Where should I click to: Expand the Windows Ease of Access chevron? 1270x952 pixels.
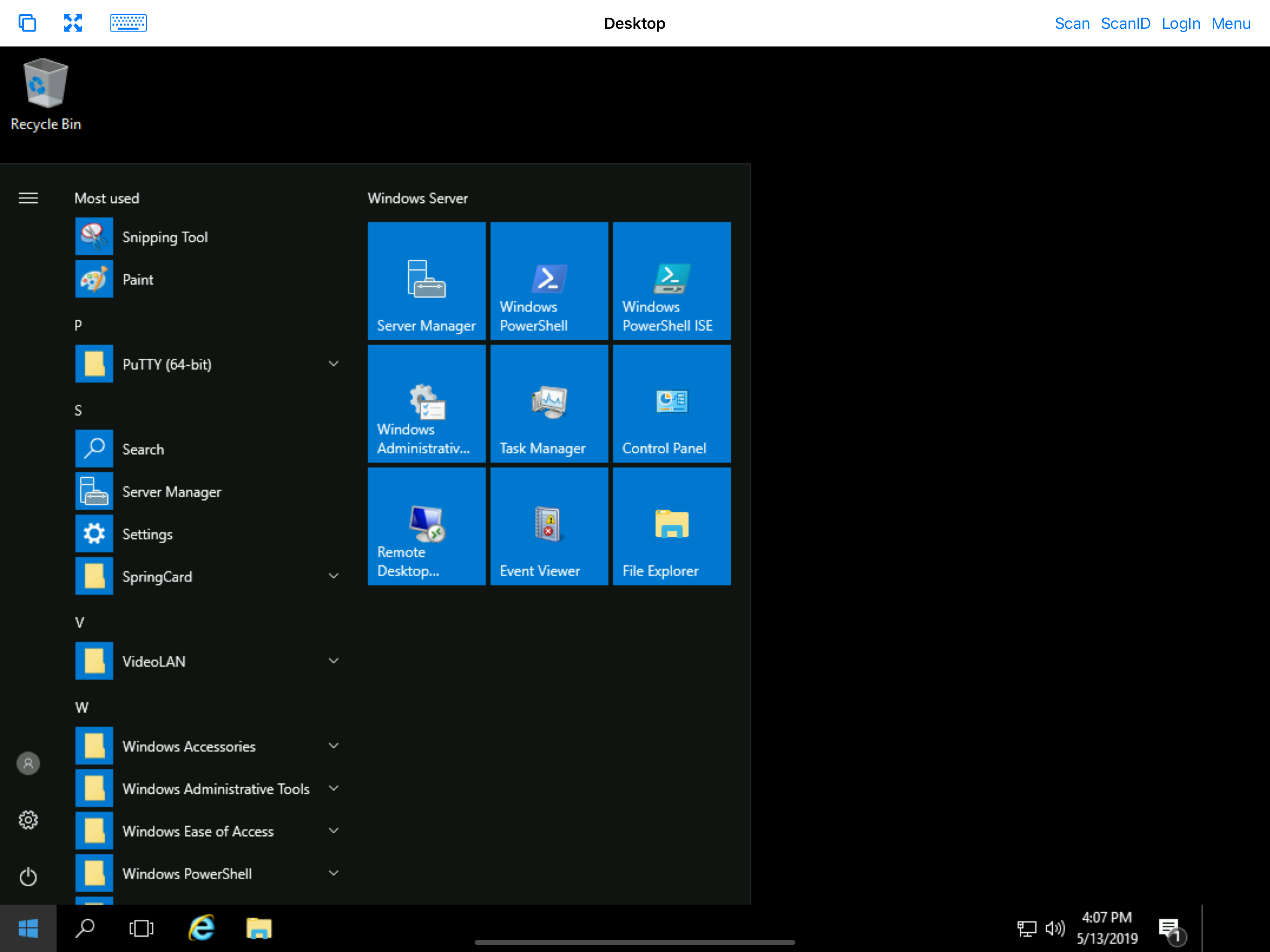point(334,831)
